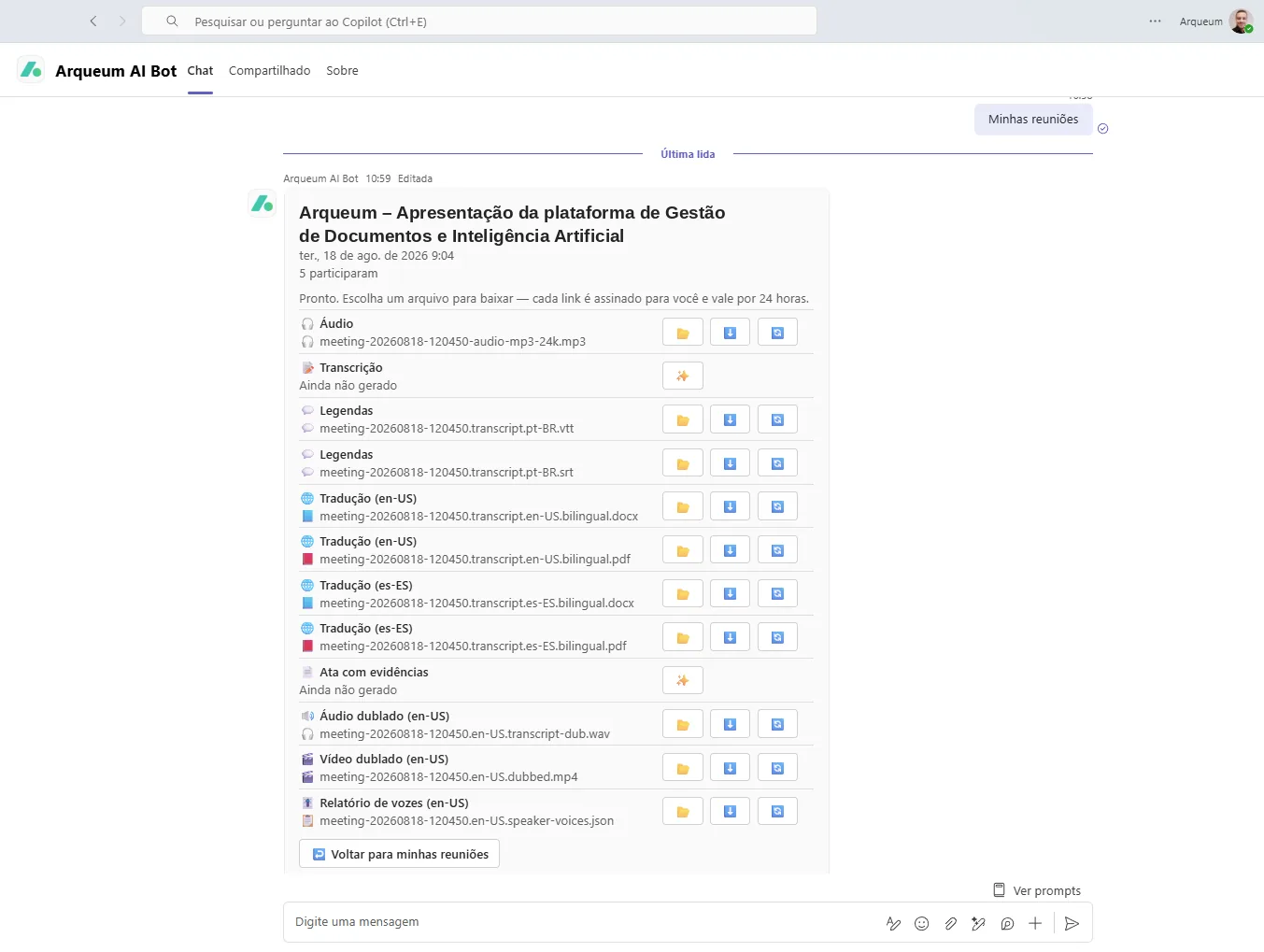Open folder for the transcript-dub.wav audio

click(683, 724)
